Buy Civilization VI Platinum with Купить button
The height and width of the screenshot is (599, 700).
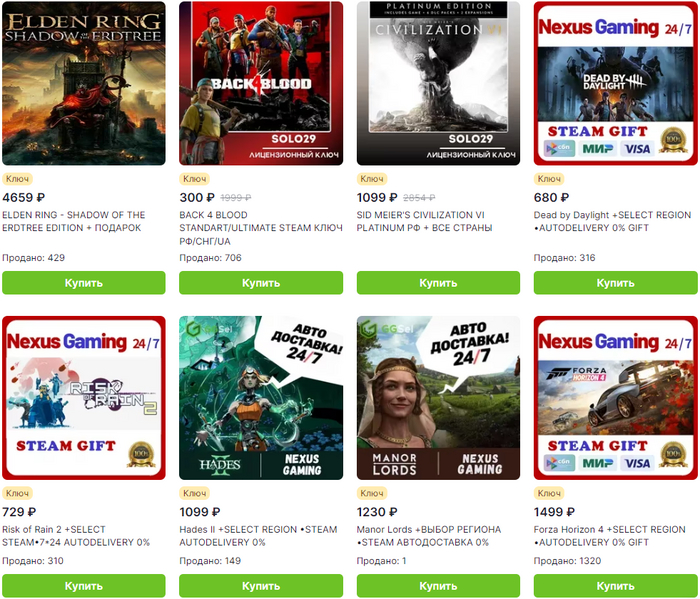438,283
